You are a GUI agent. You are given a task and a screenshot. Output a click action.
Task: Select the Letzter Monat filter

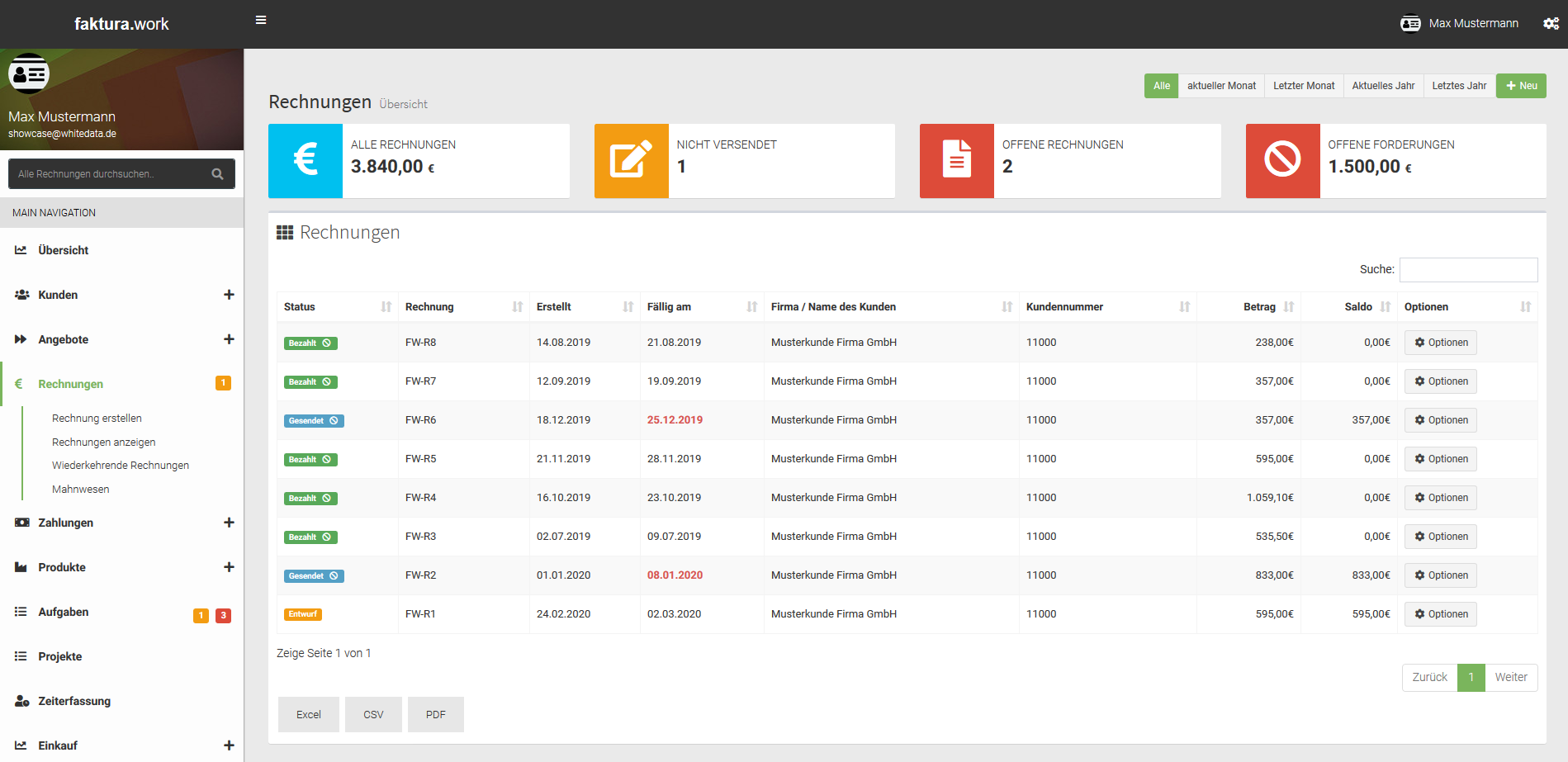1304,86
